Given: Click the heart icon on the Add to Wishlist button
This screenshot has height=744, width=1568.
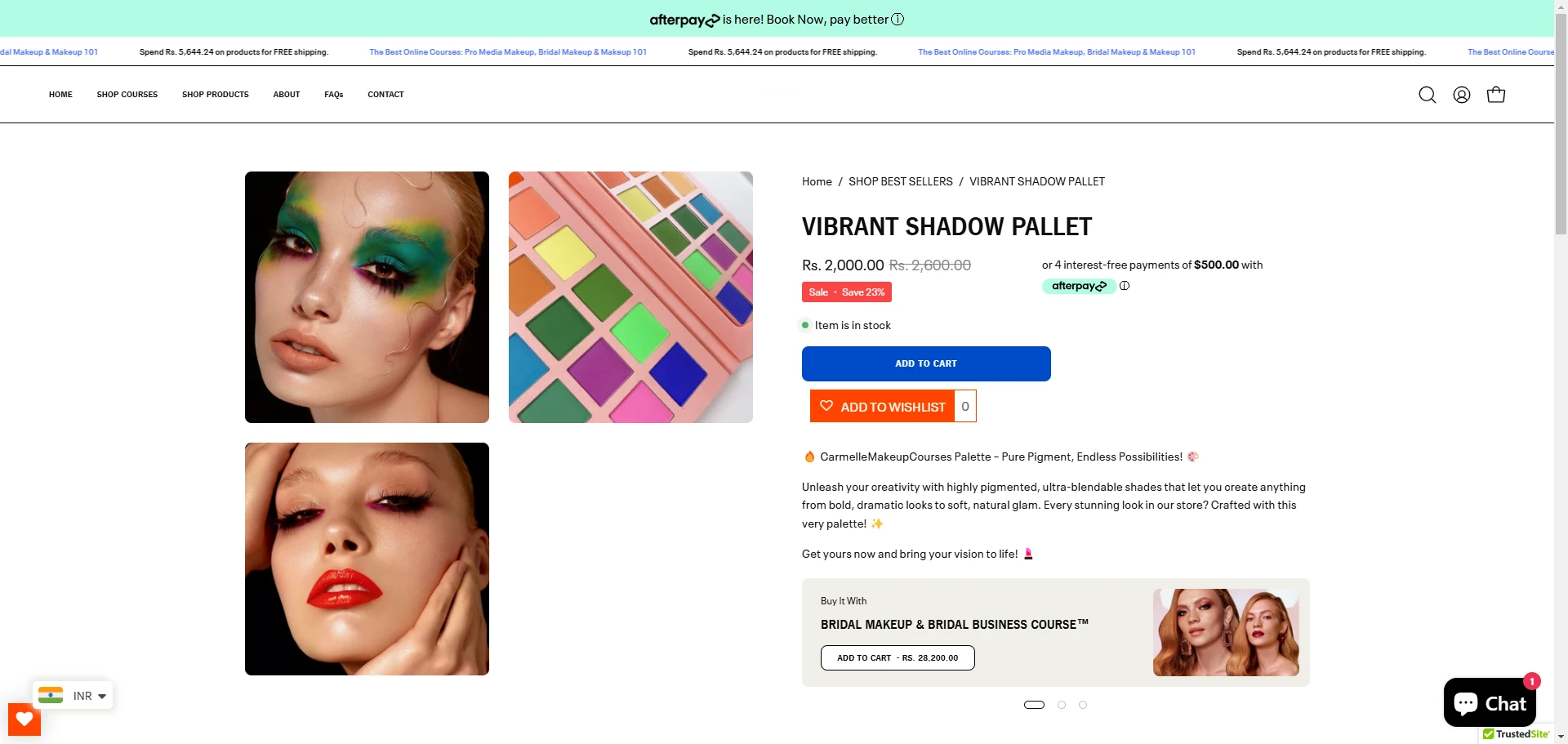Looking at the screenshot, I should point(827,406).
